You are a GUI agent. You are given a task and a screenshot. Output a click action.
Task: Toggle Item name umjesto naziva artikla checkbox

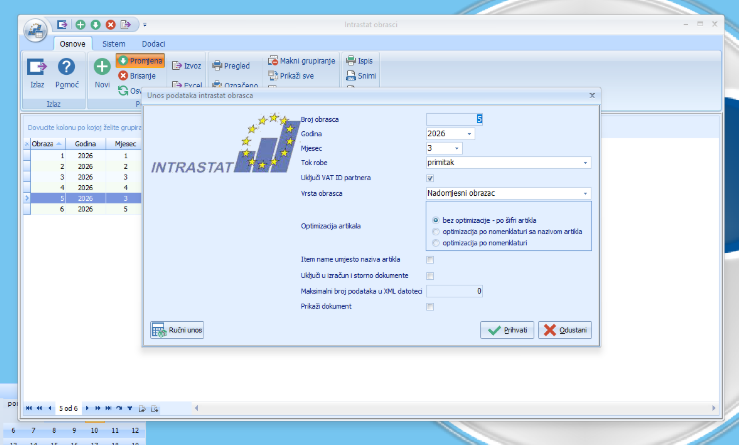(x=430, y=260)
